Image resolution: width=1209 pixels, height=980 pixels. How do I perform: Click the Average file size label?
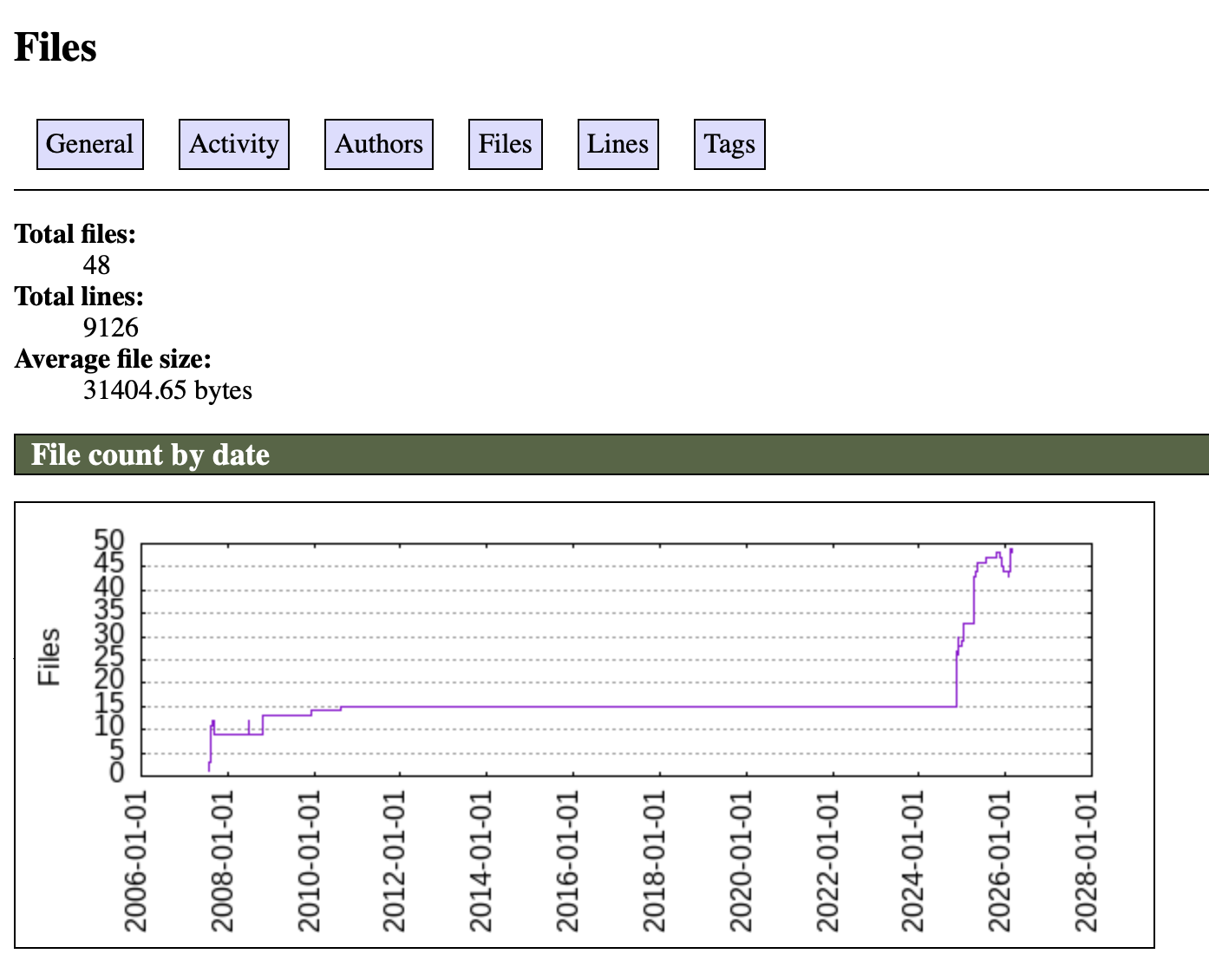click(113, 359)
